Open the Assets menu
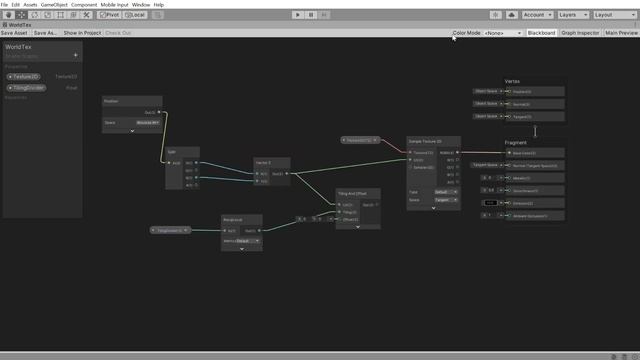Image resolution: width=640 pixels, height=360 pixels. coord(30,5)
